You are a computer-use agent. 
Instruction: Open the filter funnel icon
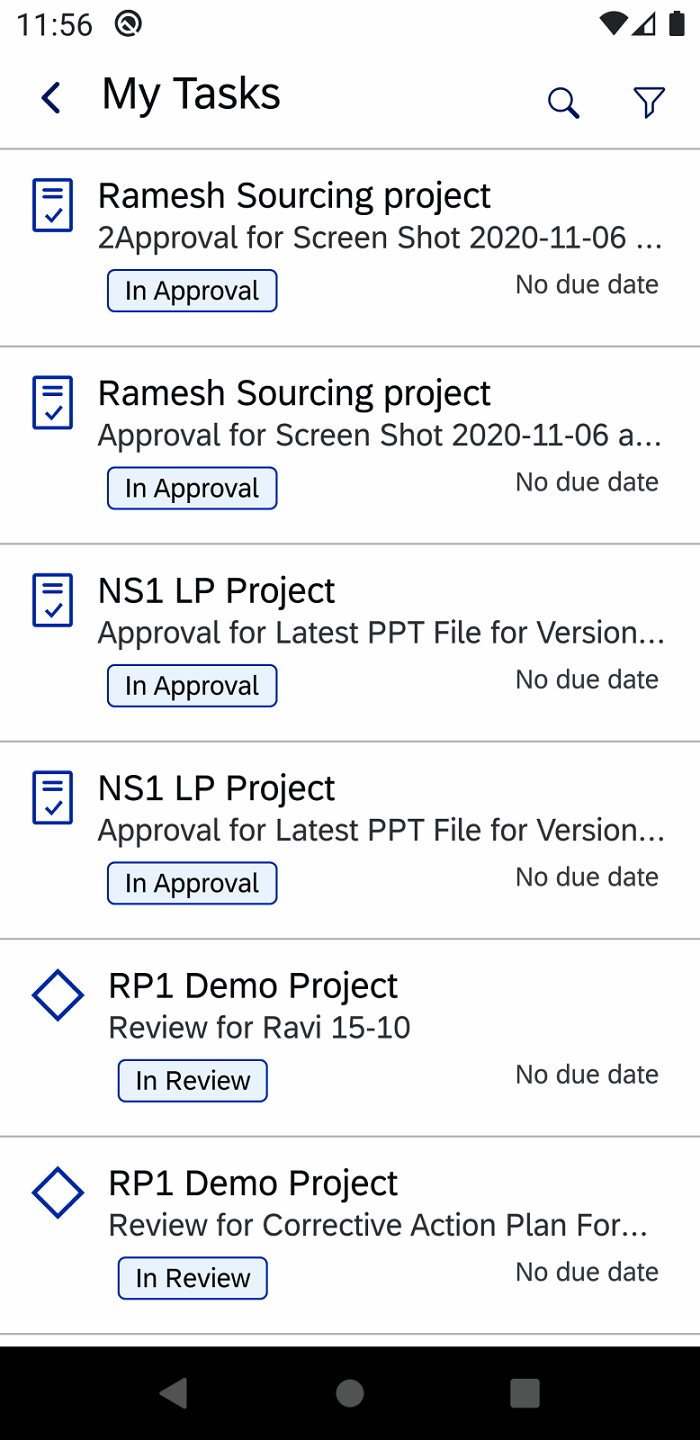pyautogui.click(x=649, y=102)
